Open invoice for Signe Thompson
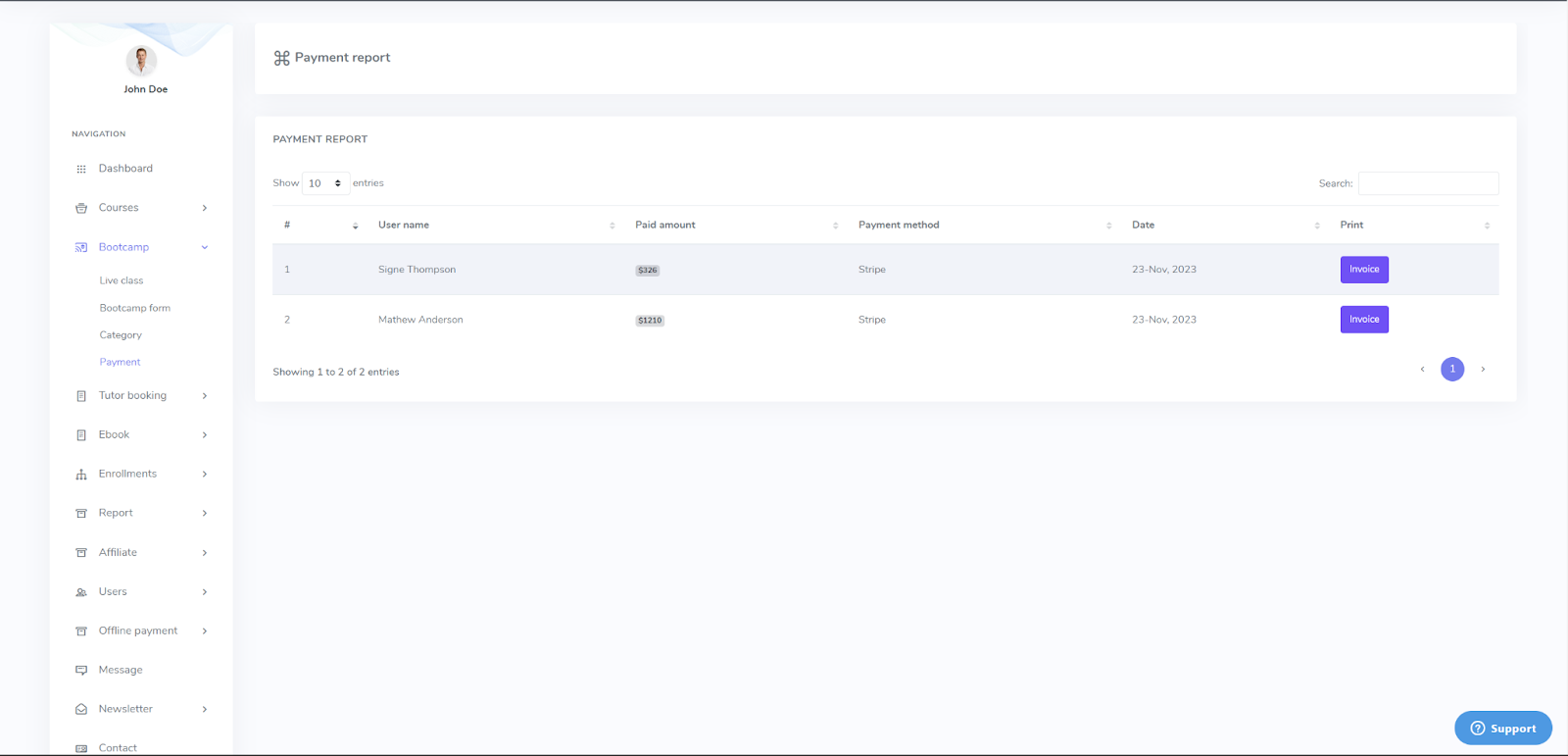The width and height of the screenshot is (1568, 756). [1363, 270]
